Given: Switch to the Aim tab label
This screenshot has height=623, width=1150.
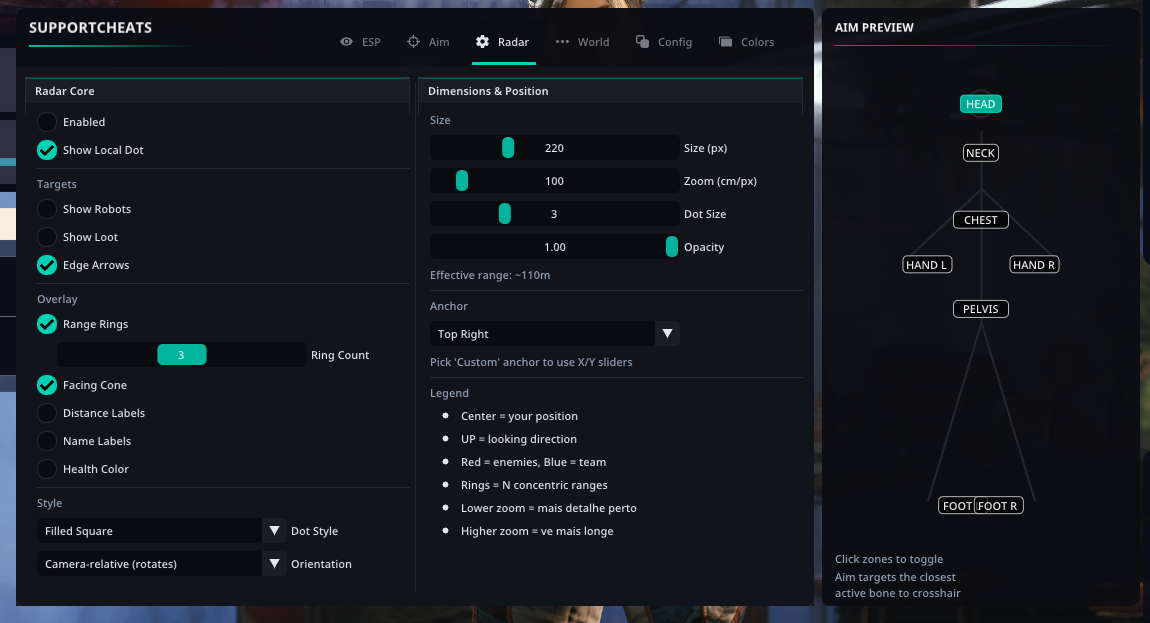Looking at the screenshot, I should pos(439,42).
